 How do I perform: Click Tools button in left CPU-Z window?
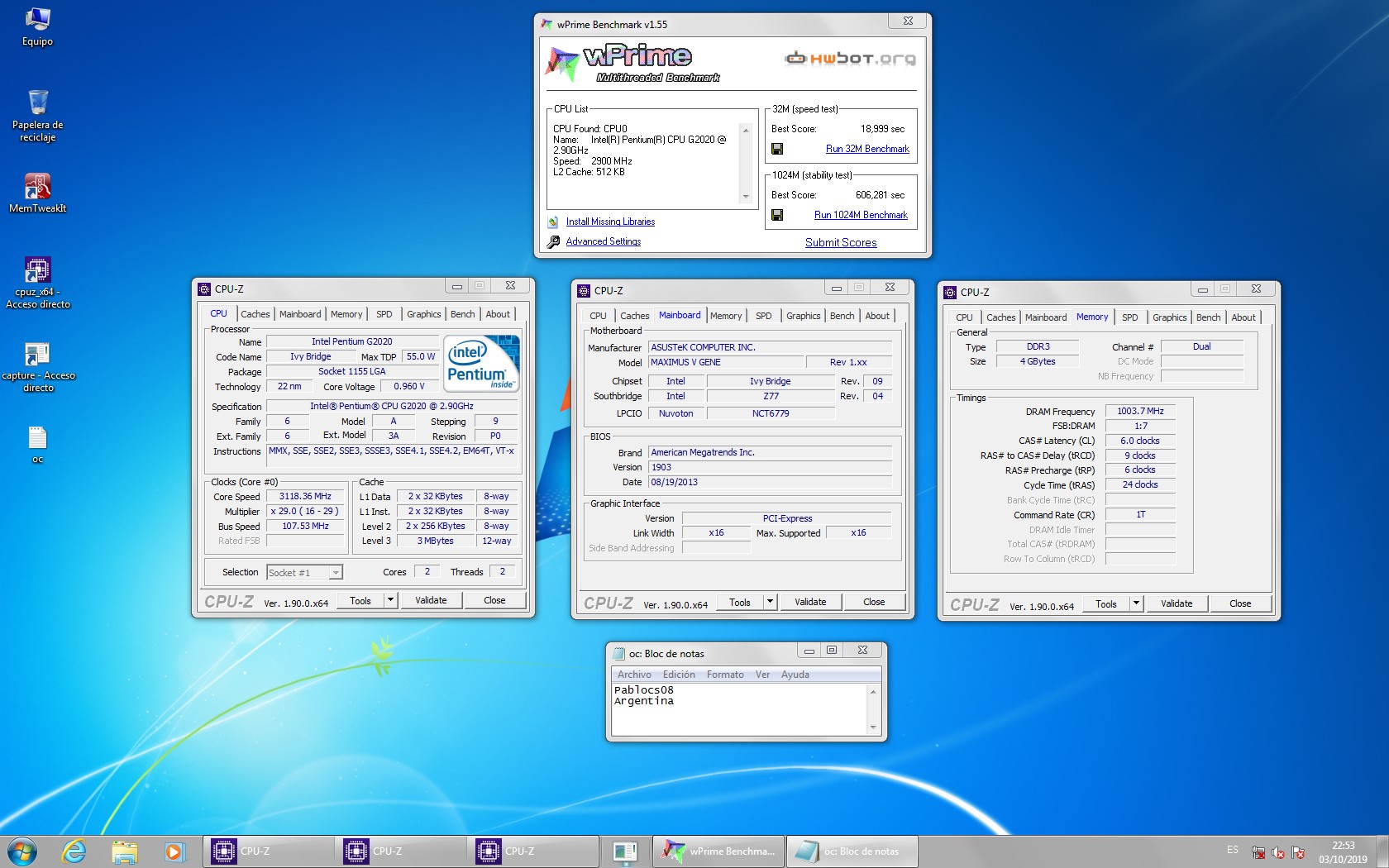(360, 600)
